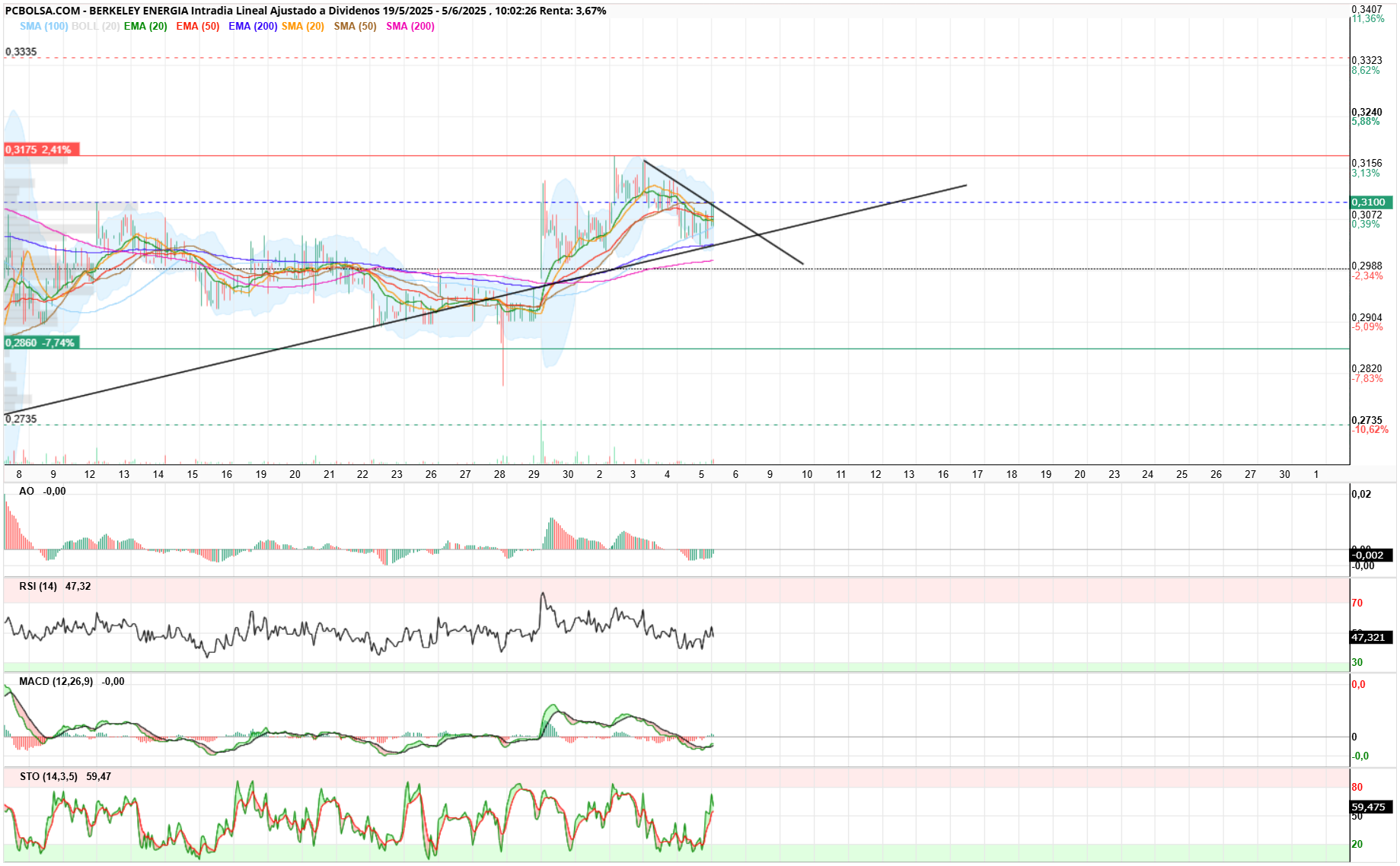1400x866 pixels.
Task: Click the 59,475 stochastic value tag
Action: [x=1371, y=807]
